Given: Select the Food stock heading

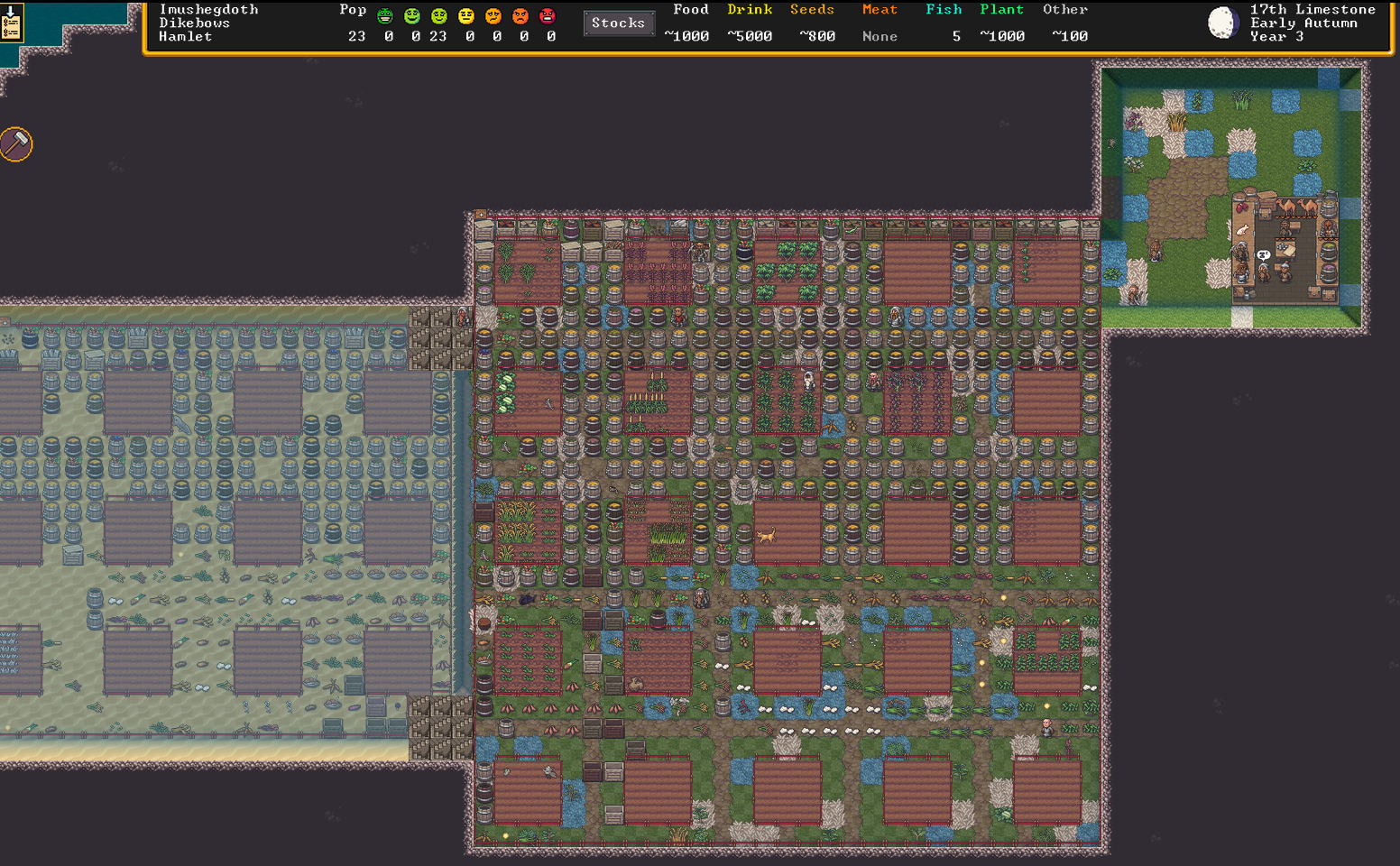Looking at the screenshot, I should pos(691,10).
